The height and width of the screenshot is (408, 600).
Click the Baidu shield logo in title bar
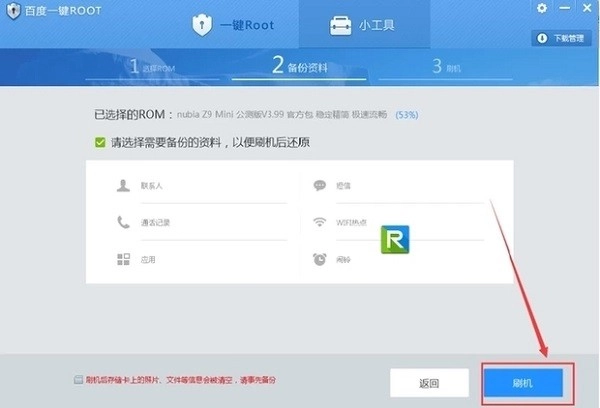coord(11,9)
